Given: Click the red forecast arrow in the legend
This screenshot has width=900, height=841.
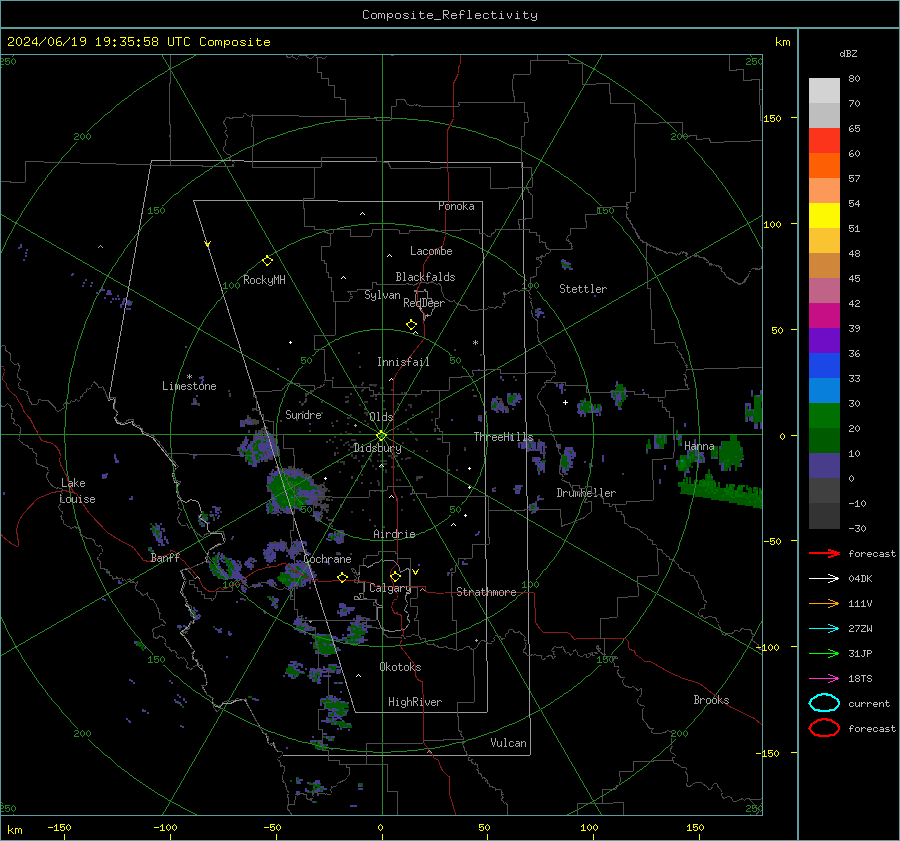Looking at the screenshot, I should (824, 553).
